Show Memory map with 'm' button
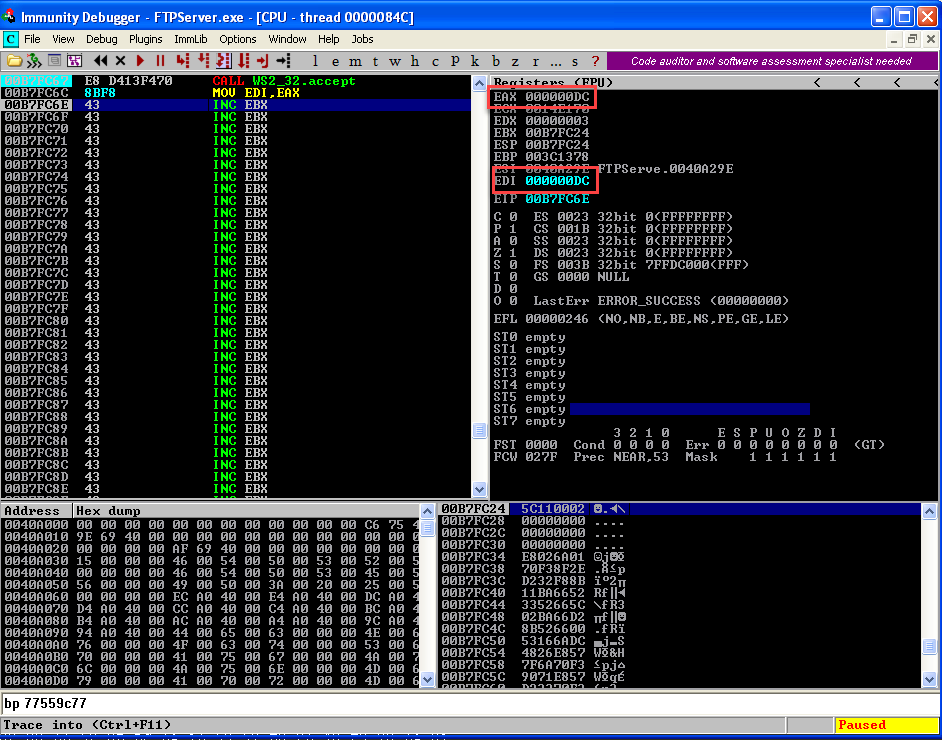Viewport: 942px width, 740px height. coord(356,61)
